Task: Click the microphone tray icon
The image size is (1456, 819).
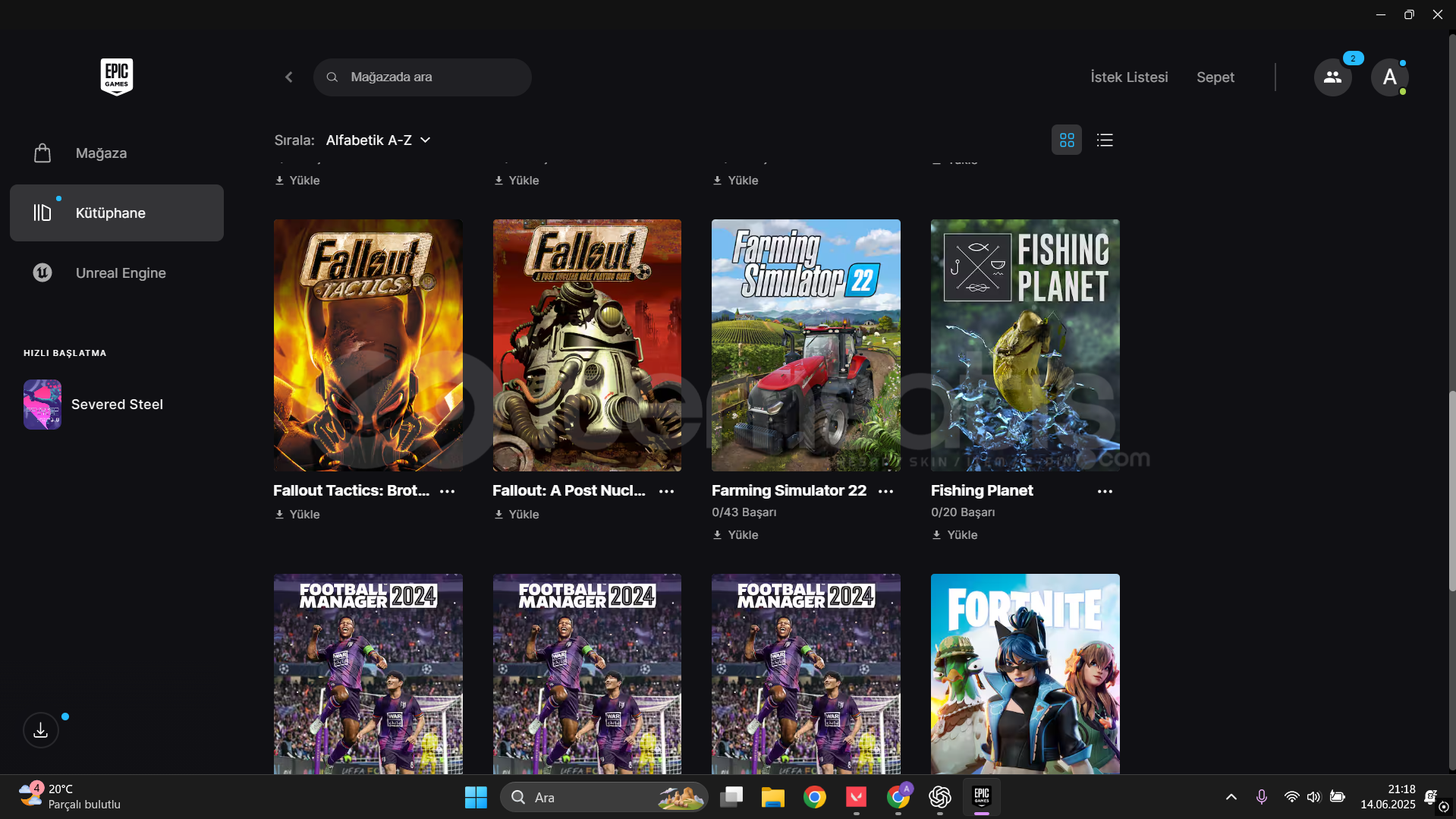Action: (x=1261, y=798)
